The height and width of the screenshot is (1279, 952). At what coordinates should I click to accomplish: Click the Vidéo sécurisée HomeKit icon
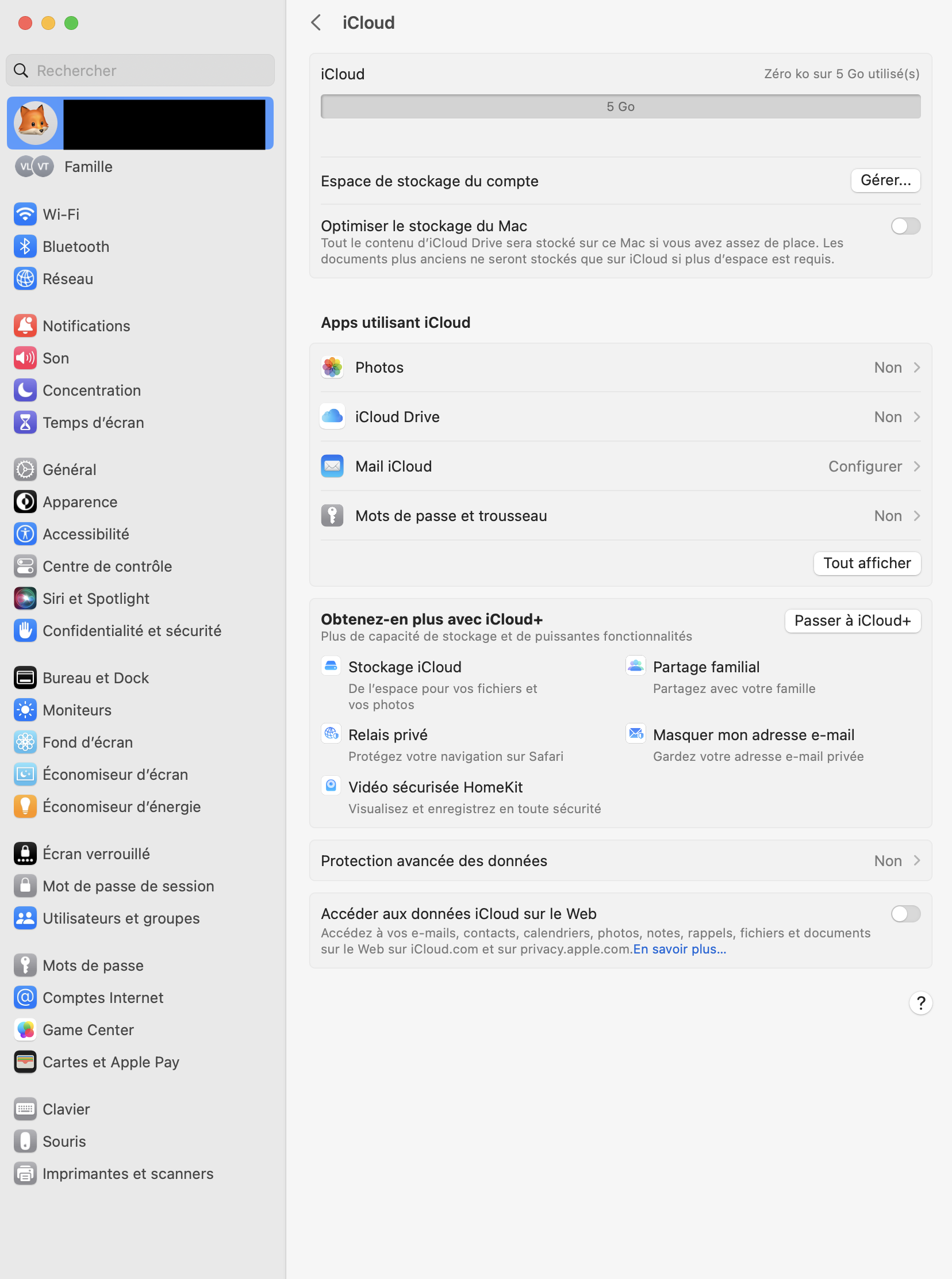pyautogui.click(x=331, y=786)
